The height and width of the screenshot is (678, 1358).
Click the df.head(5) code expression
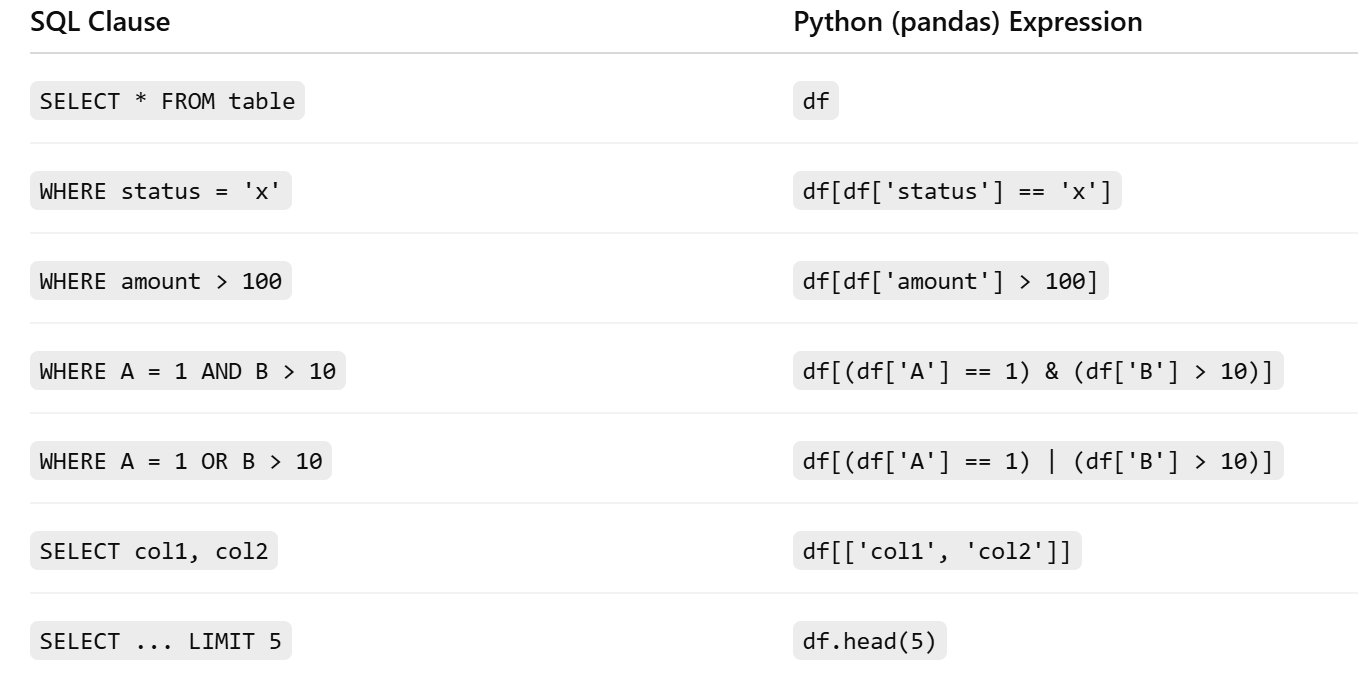(x=869, y=641)
